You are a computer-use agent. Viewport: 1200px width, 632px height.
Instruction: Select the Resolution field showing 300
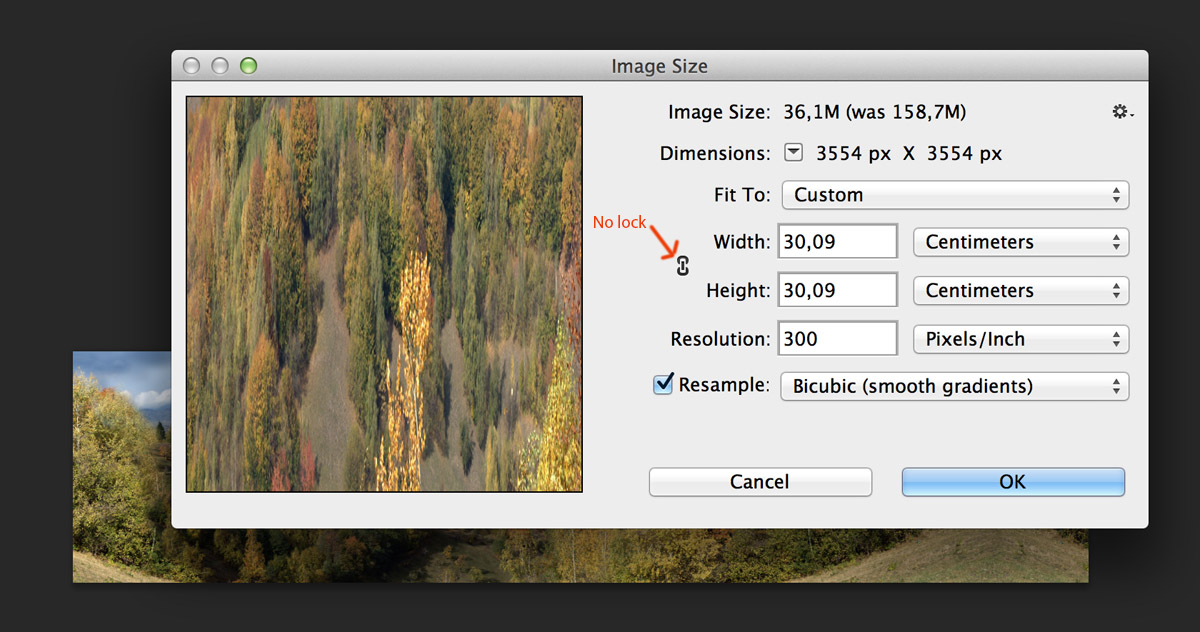837,339
